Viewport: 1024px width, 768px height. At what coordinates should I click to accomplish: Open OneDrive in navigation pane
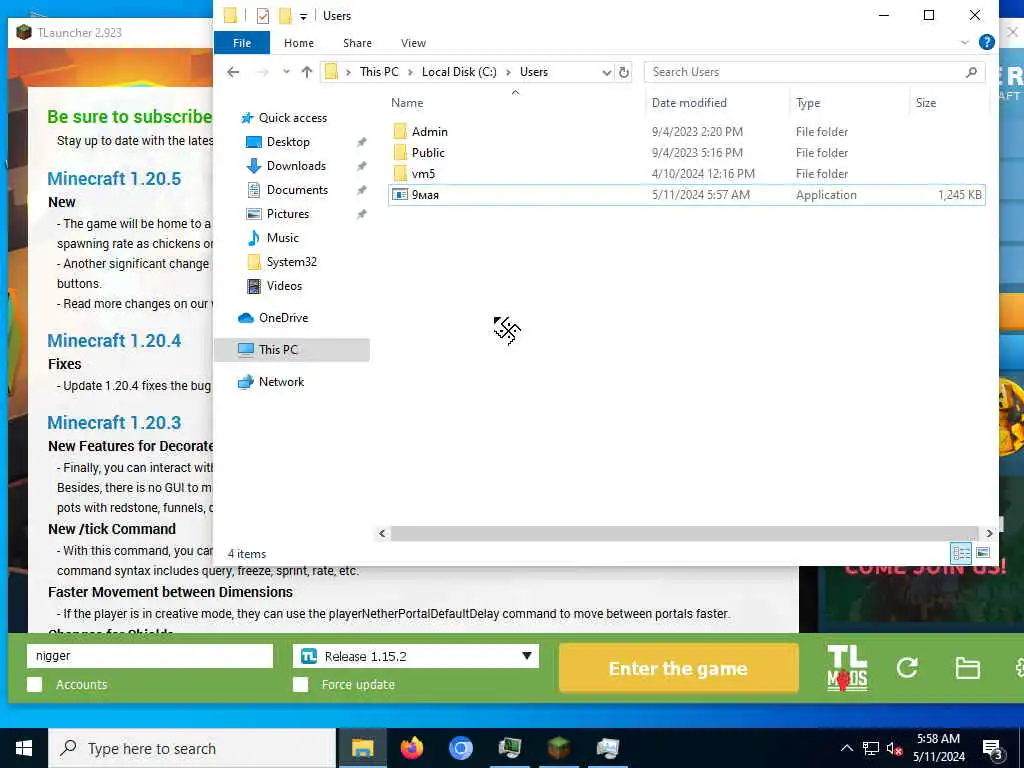283,318
